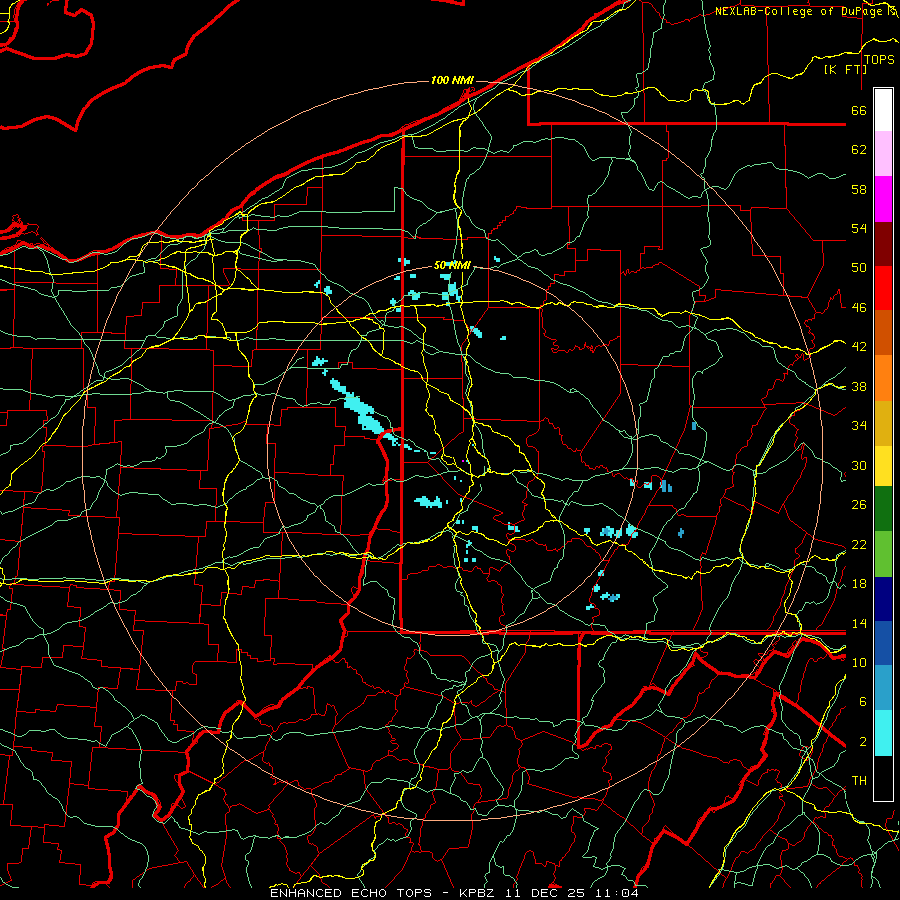The image size is (900, 900).
Task: Click the legend value "46"
Action: point(859,308)
